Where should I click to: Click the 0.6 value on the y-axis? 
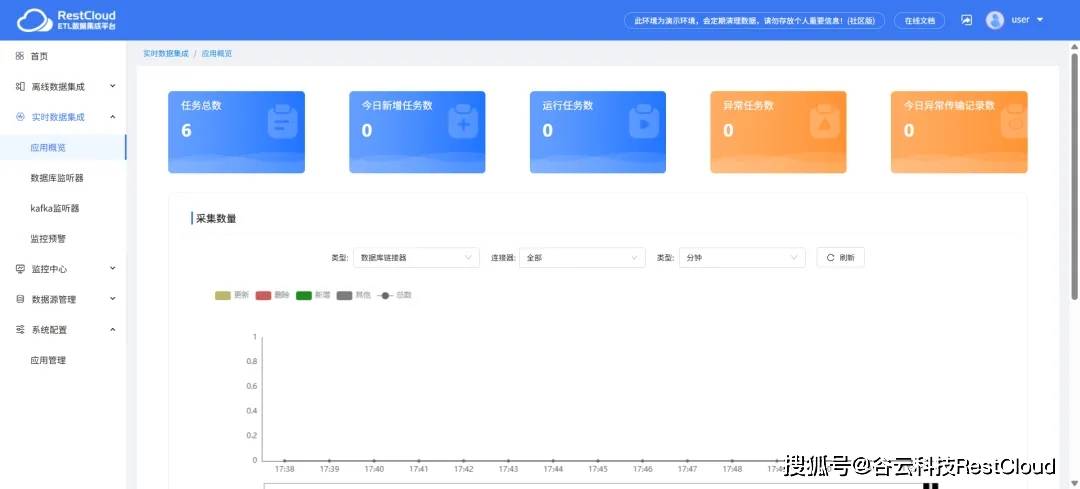pyautogui.click(x=251, y=386)
